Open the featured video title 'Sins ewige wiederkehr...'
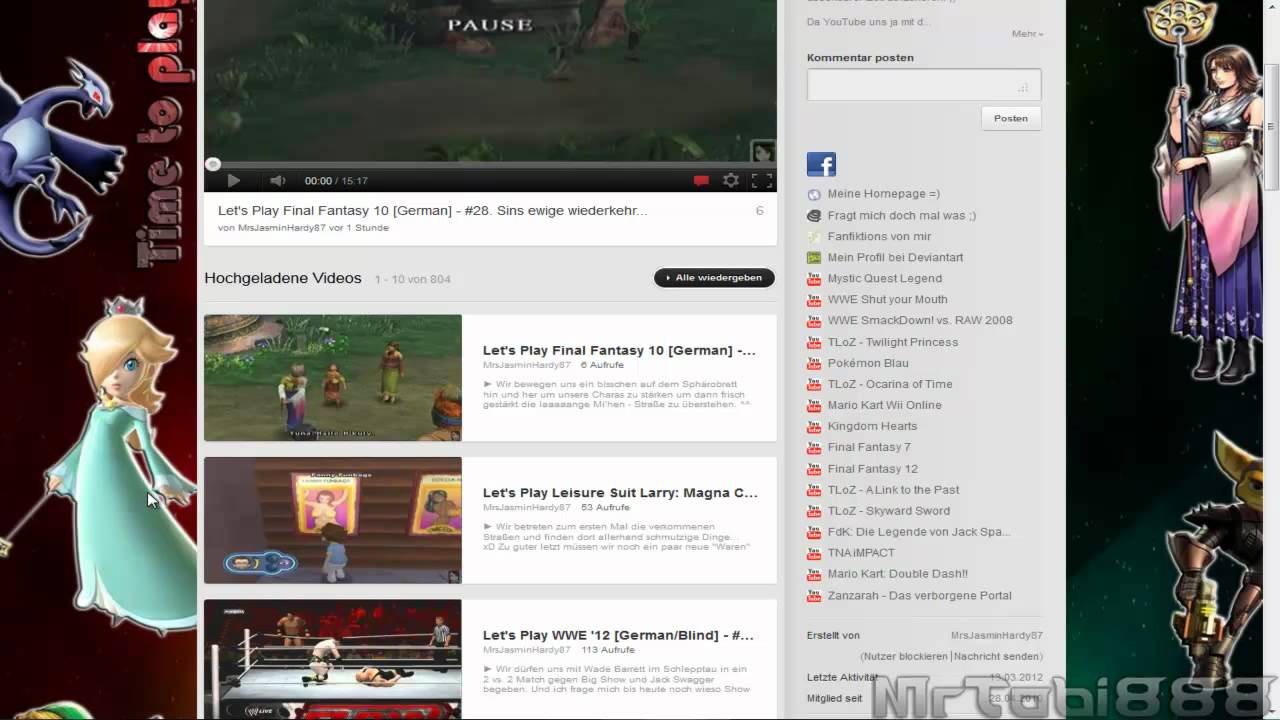The image size is (1280, 720). pyautogui.click(x=432, y=211)
